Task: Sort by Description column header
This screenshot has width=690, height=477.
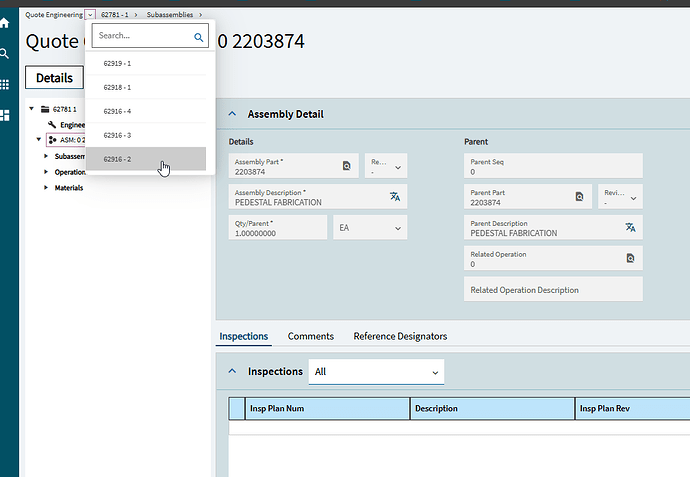Action: 492,408
